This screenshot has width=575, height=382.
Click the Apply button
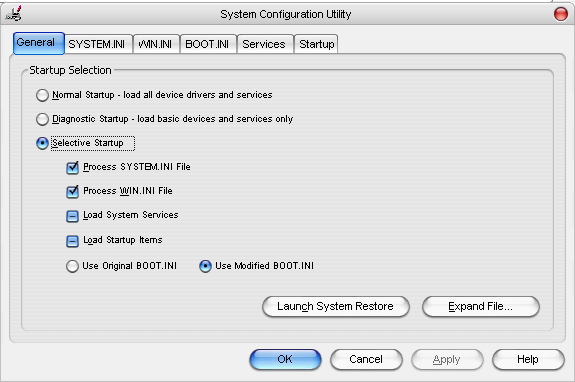(x=447, y=359)
